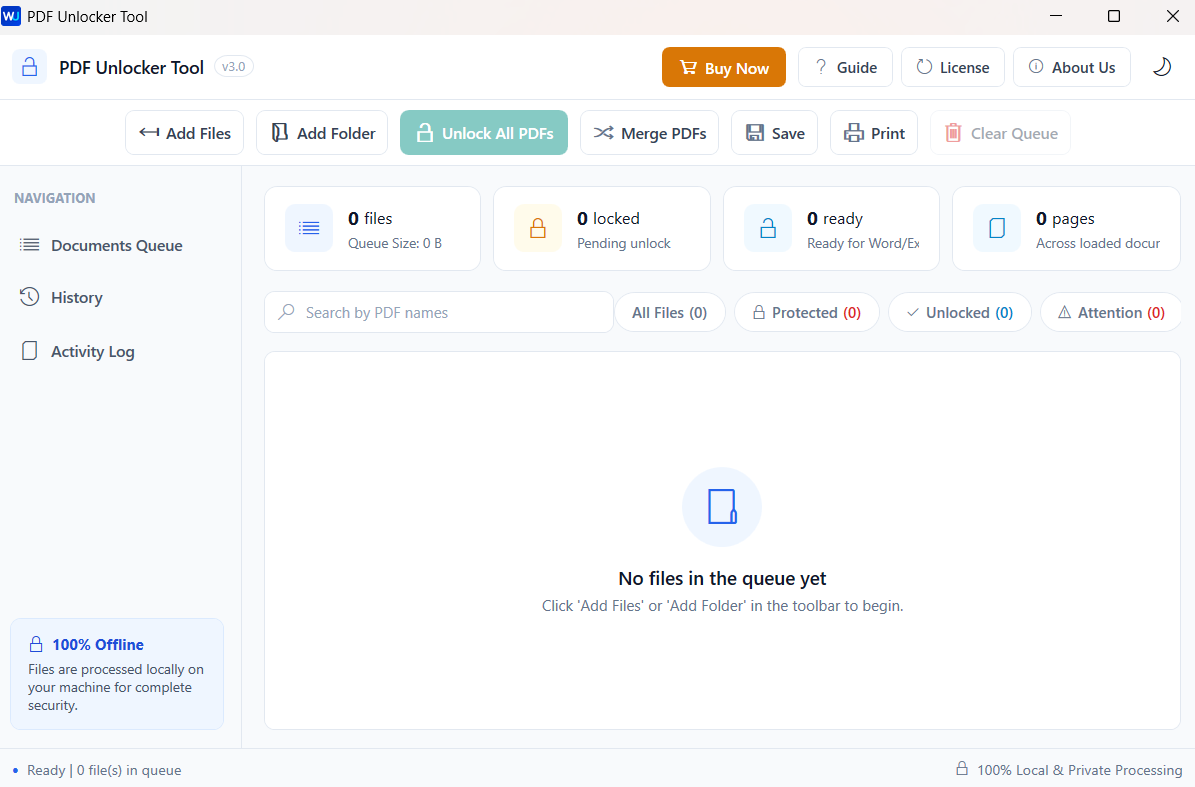The height and width of the screenshot is (787, 1195).
Task: Open the About Us window
Action: (1072, 67)
